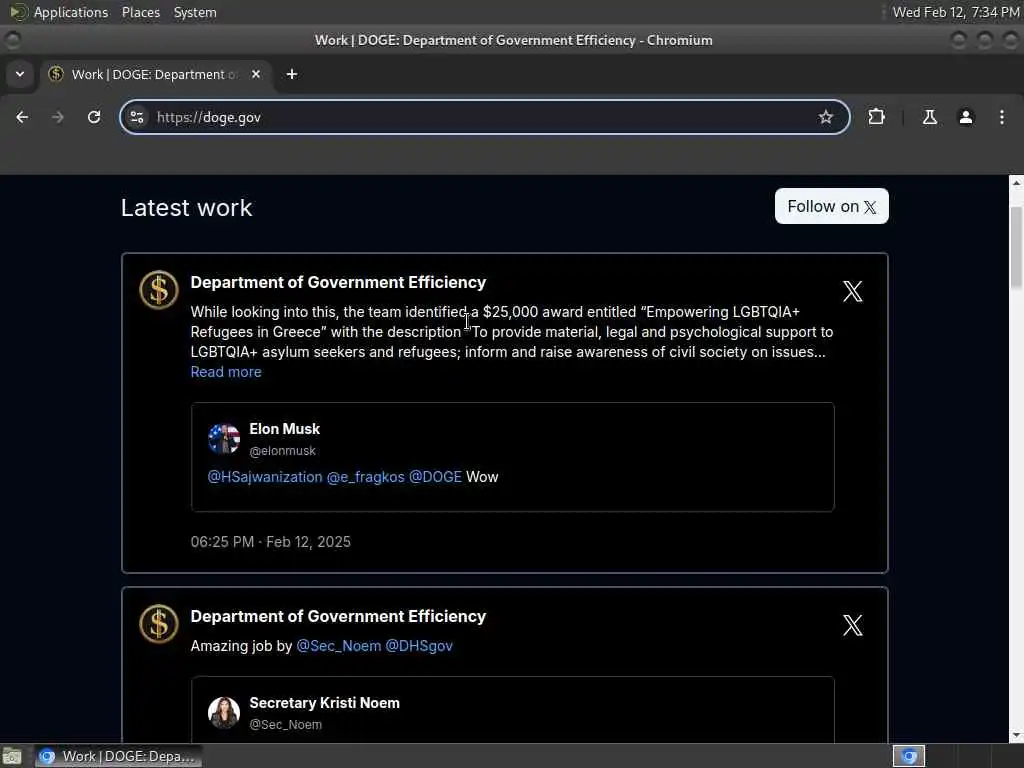
Task: Open X logo on LGBTQIA+ award post
Action: pyautogui.click(x=852, y=291)
